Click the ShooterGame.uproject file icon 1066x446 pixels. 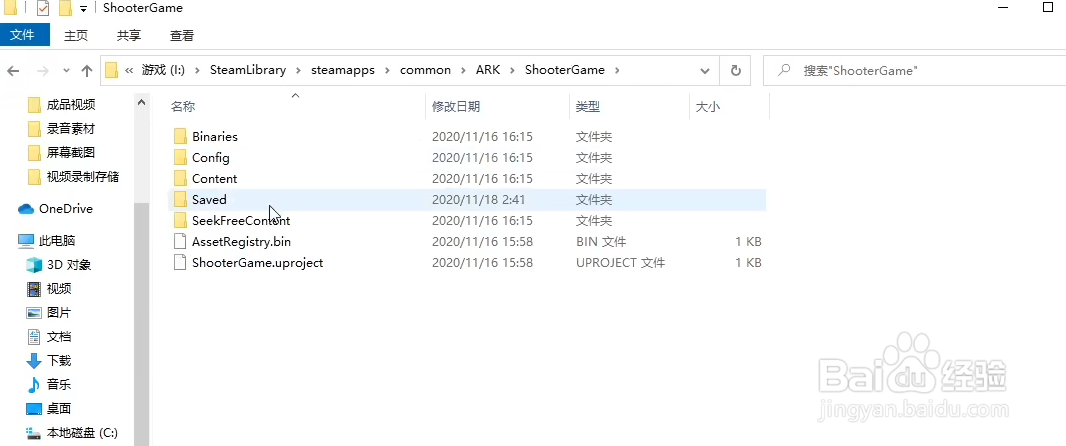pyautogui.click(x=179, y=262)
